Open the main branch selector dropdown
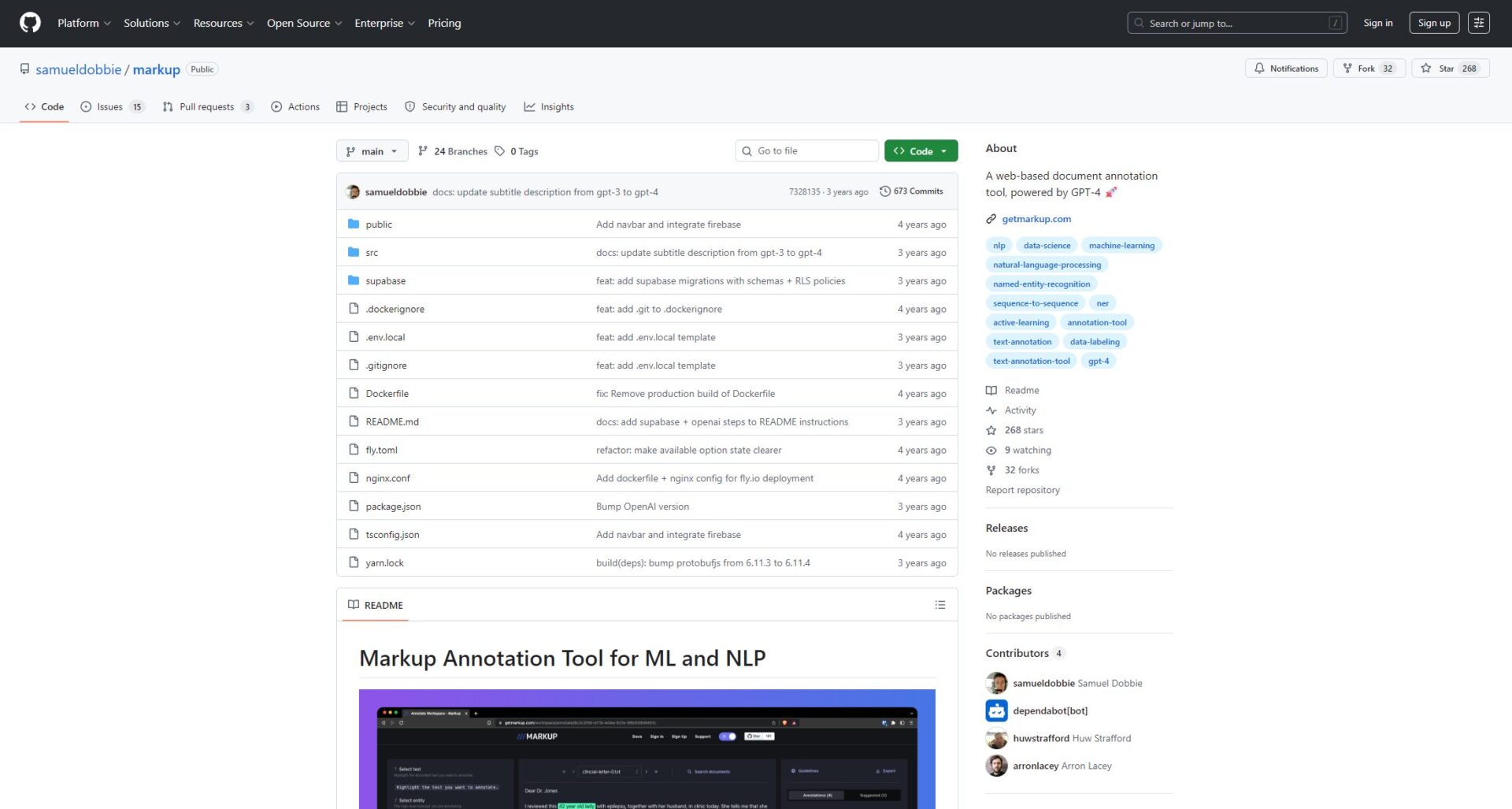 pos(372,151)
